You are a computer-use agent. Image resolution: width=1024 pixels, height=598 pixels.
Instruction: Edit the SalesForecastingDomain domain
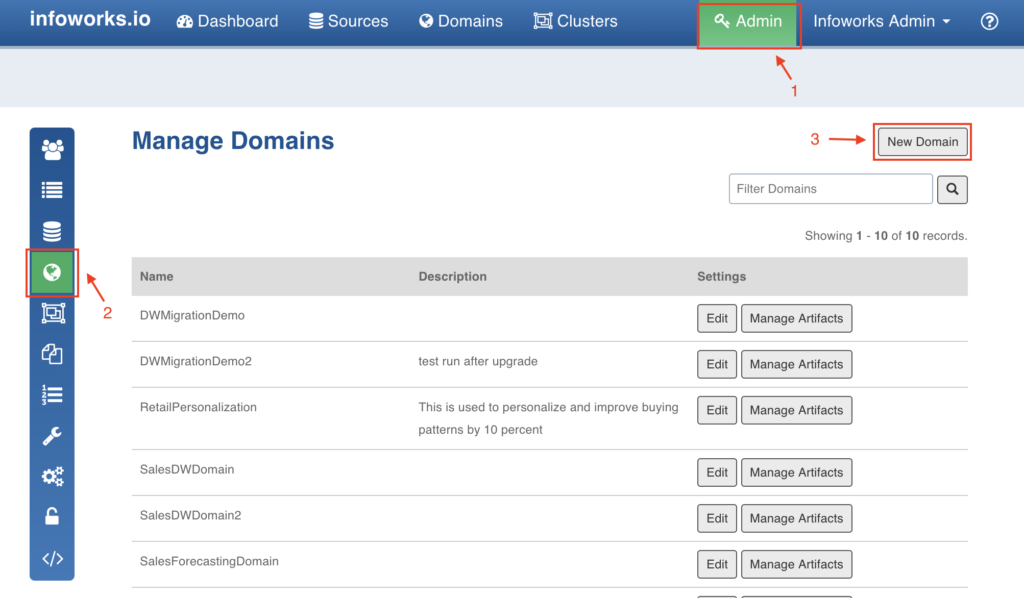coord(716,564)
